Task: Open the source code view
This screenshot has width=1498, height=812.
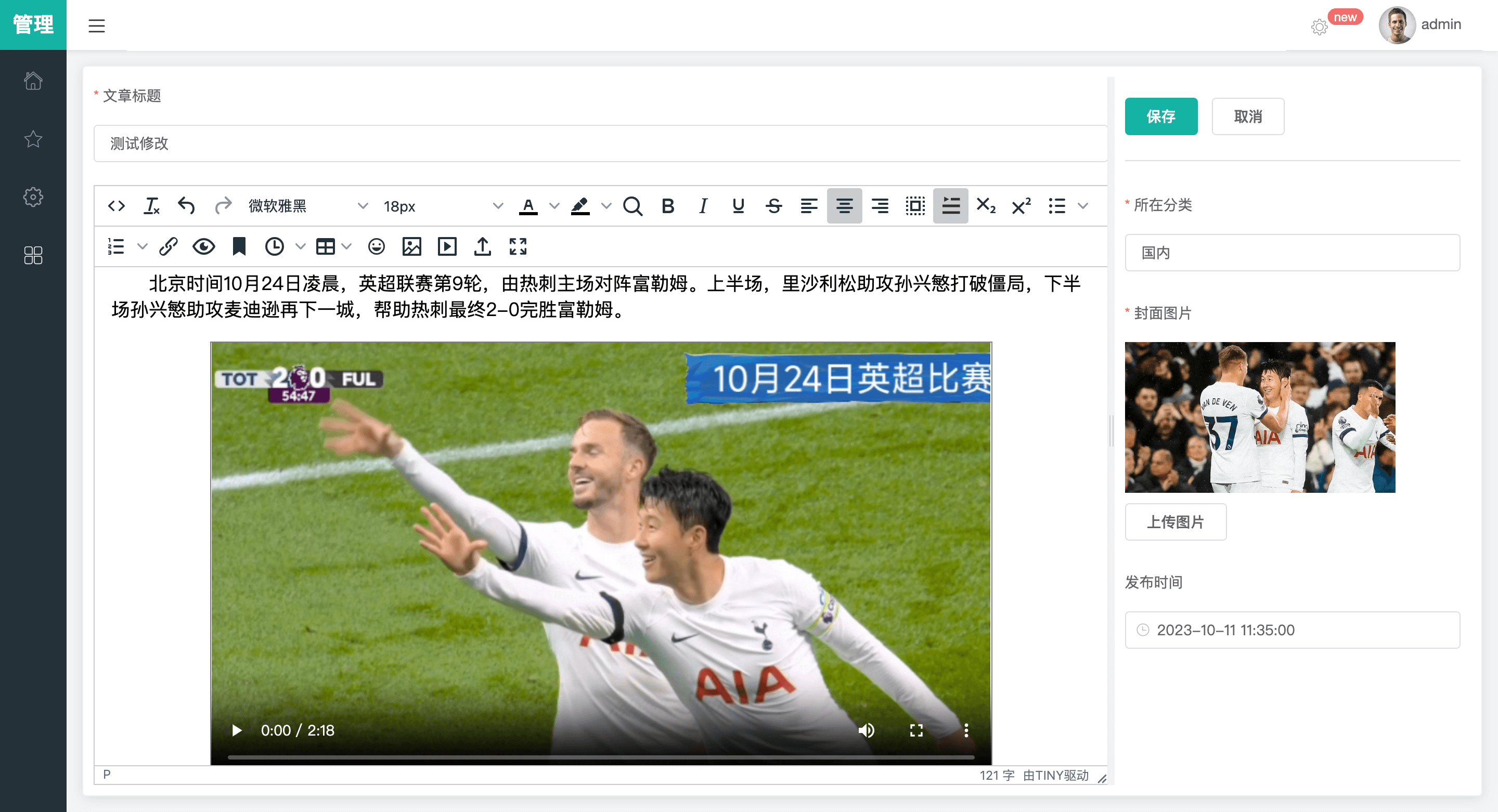Action: [117, 206]
